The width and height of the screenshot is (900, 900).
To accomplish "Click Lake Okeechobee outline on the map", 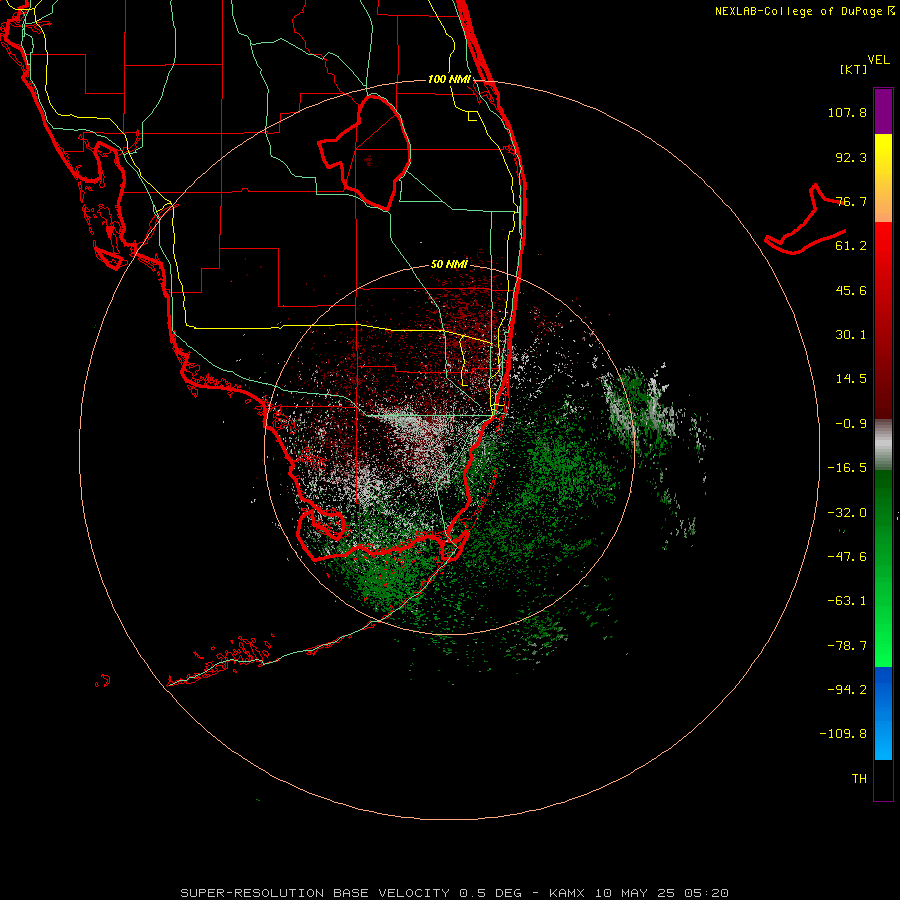I will 365,152.
